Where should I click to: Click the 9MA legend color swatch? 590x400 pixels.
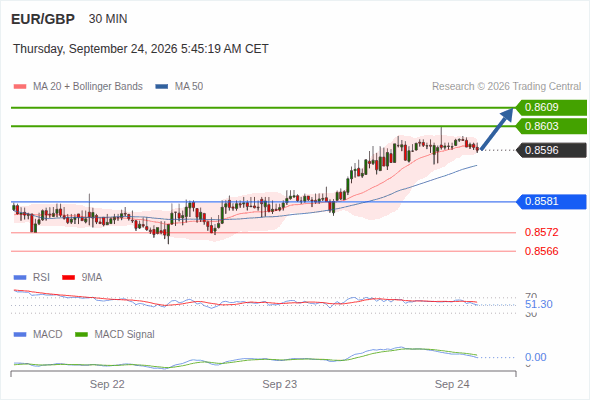pyautogui.click(x=68, y=278)
